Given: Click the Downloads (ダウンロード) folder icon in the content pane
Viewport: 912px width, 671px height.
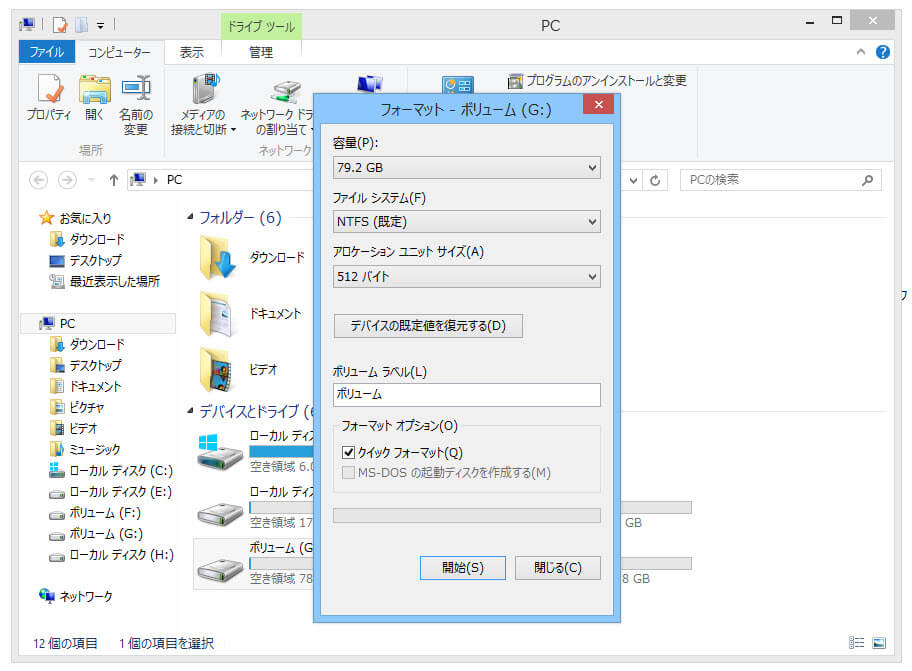Looking at the screenshot, I should tap(218, 258).
